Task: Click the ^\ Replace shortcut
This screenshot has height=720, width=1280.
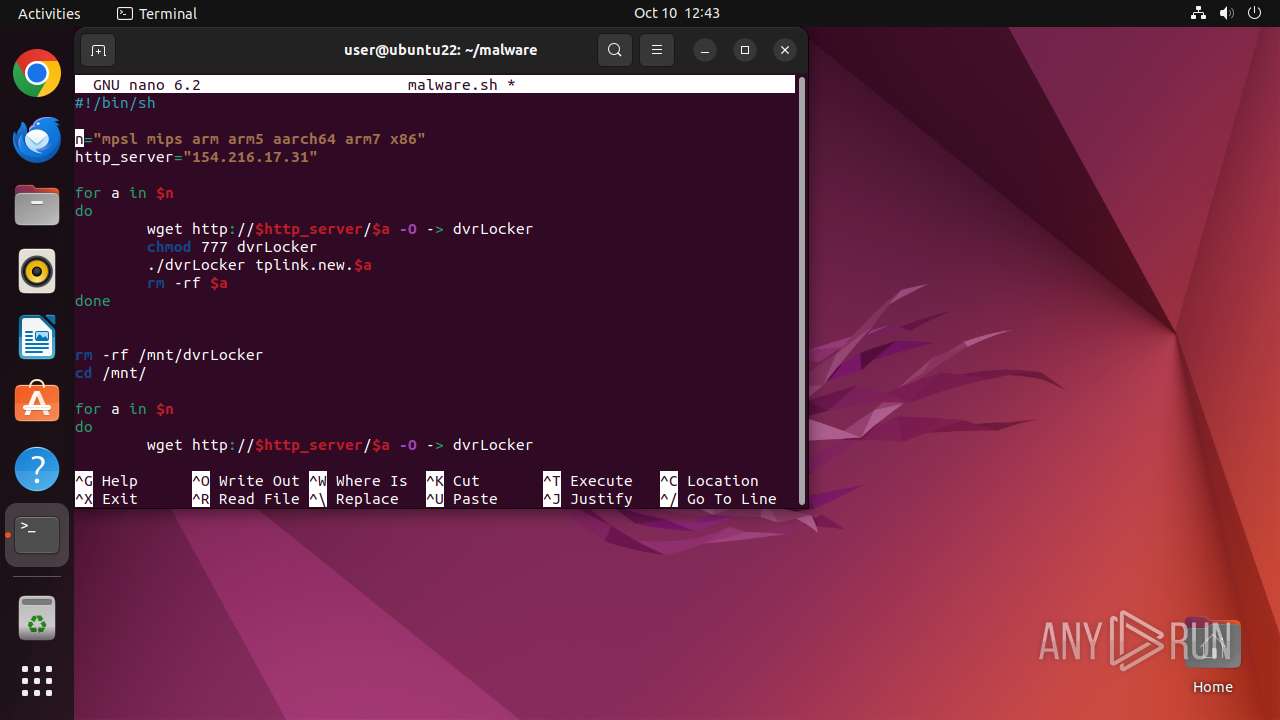Action: (x=354, y=499)
